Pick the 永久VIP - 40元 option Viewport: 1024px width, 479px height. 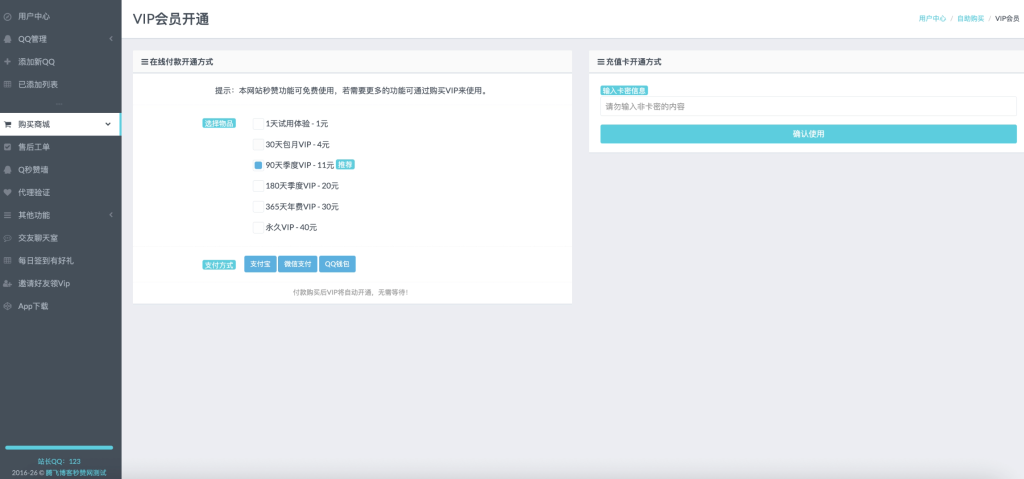(258, 227)
